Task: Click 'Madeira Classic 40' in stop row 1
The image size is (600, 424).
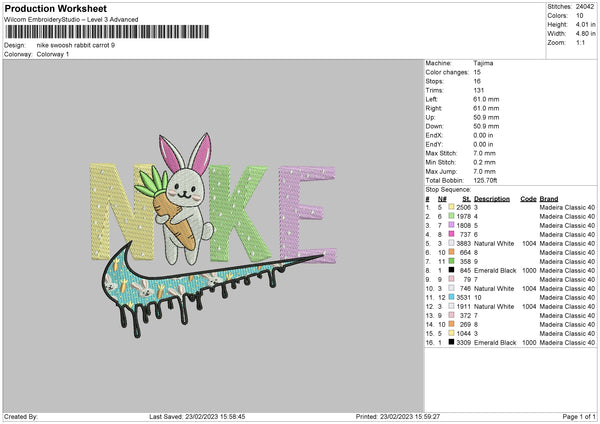Action: (567, 207)
